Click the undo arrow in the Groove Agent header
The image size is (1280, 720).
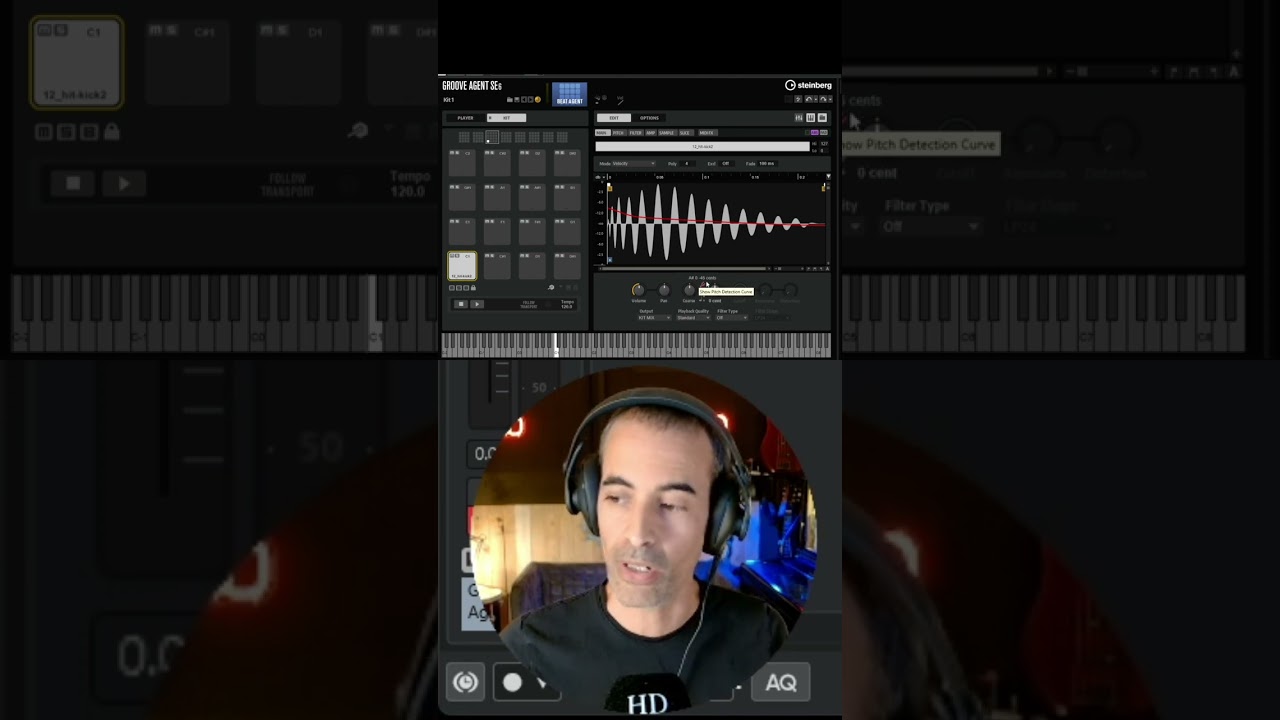[x=808, y=99]
